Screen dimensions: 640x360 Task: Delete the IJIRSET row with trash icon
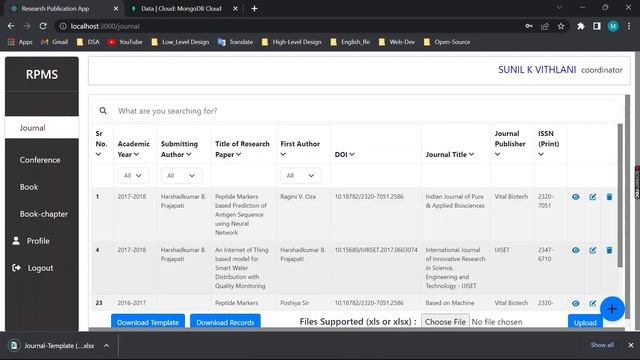coord(609,250)
